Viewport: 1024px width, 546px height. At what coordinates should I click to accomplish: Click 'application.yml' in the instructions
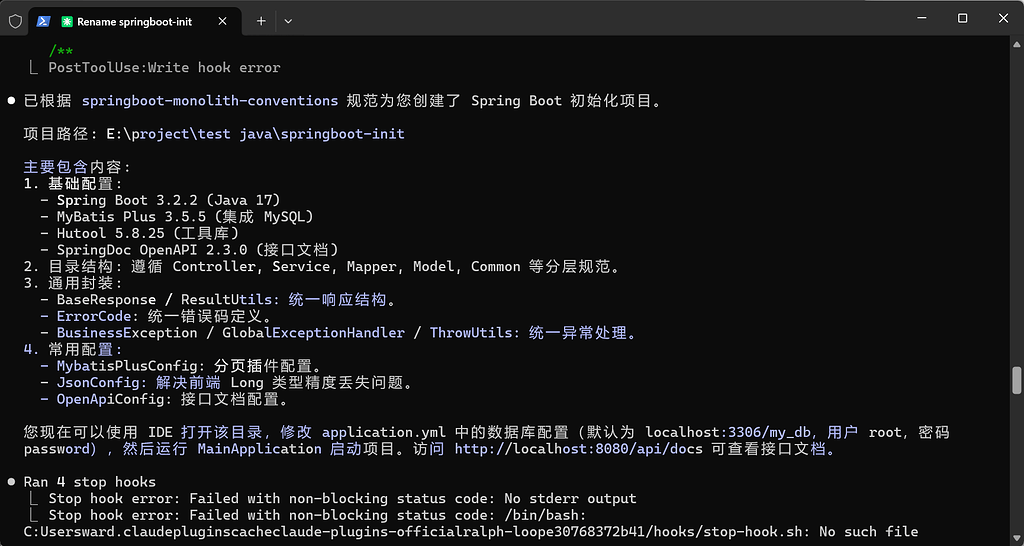(384, 433)
